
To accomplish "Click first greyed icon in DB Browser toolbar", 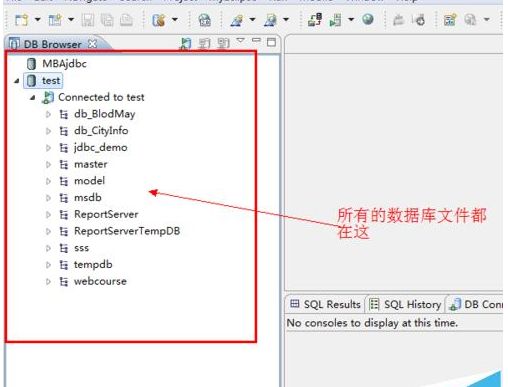I will 204,43.
